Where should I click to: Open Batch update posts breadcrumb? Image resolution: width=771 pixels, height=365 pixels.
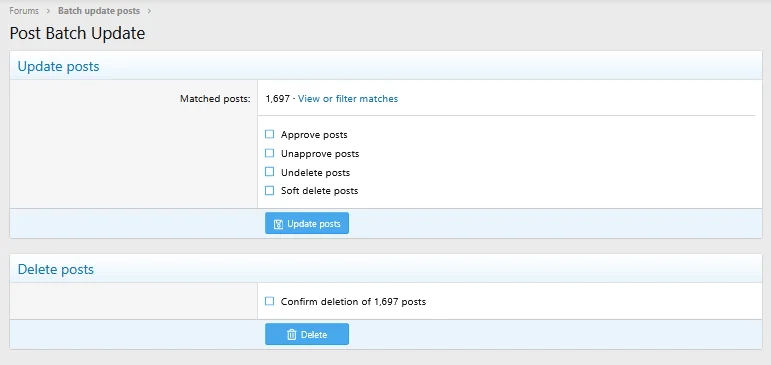(x=99, y=11)
